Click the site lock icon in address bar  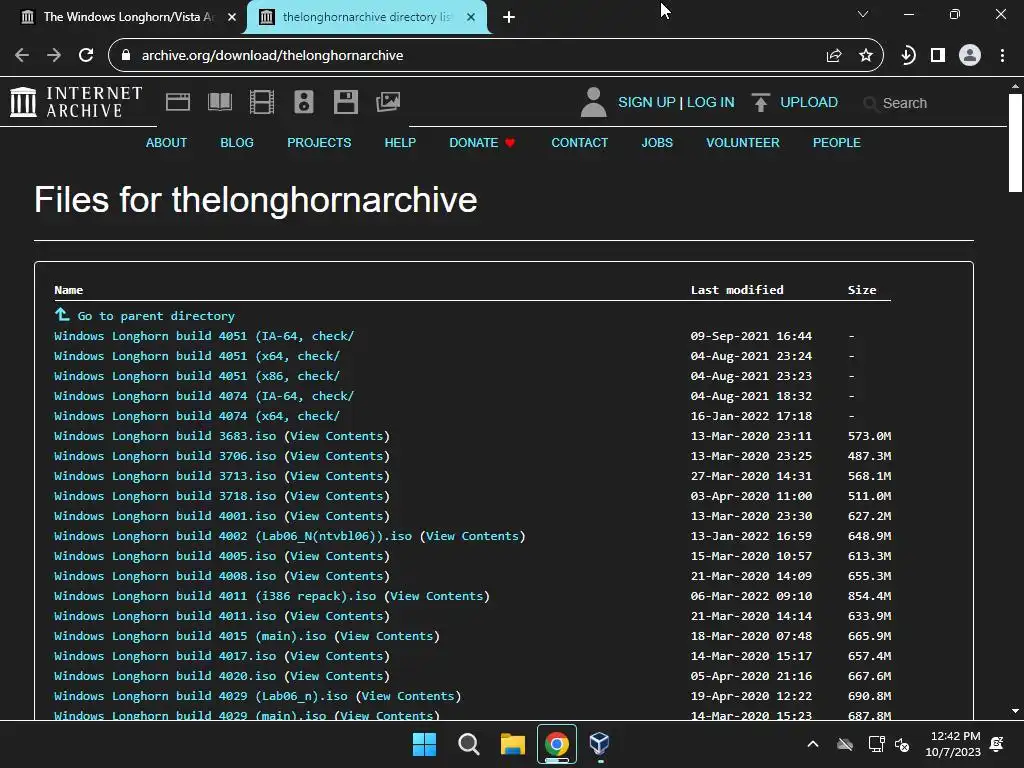(x=126, y=56)
